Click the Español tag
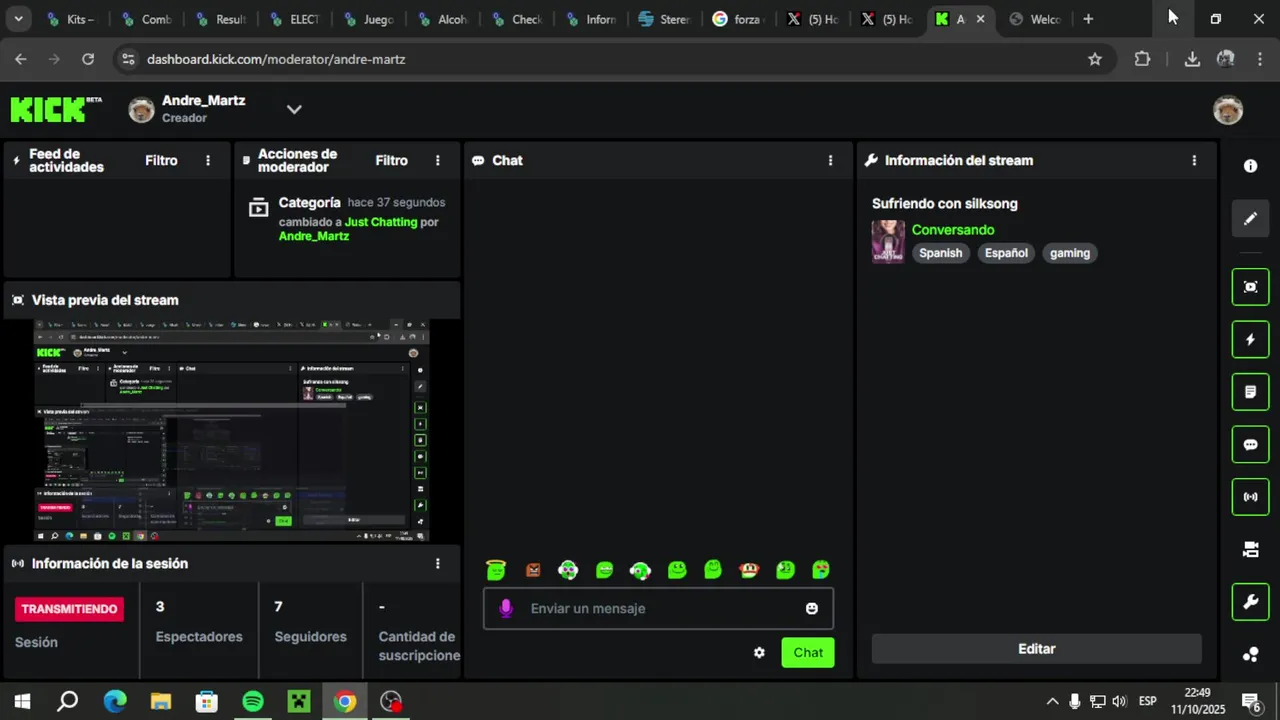Image resolution: width=1280 pixels, height=720 pixels. (x=1006, y=253)
